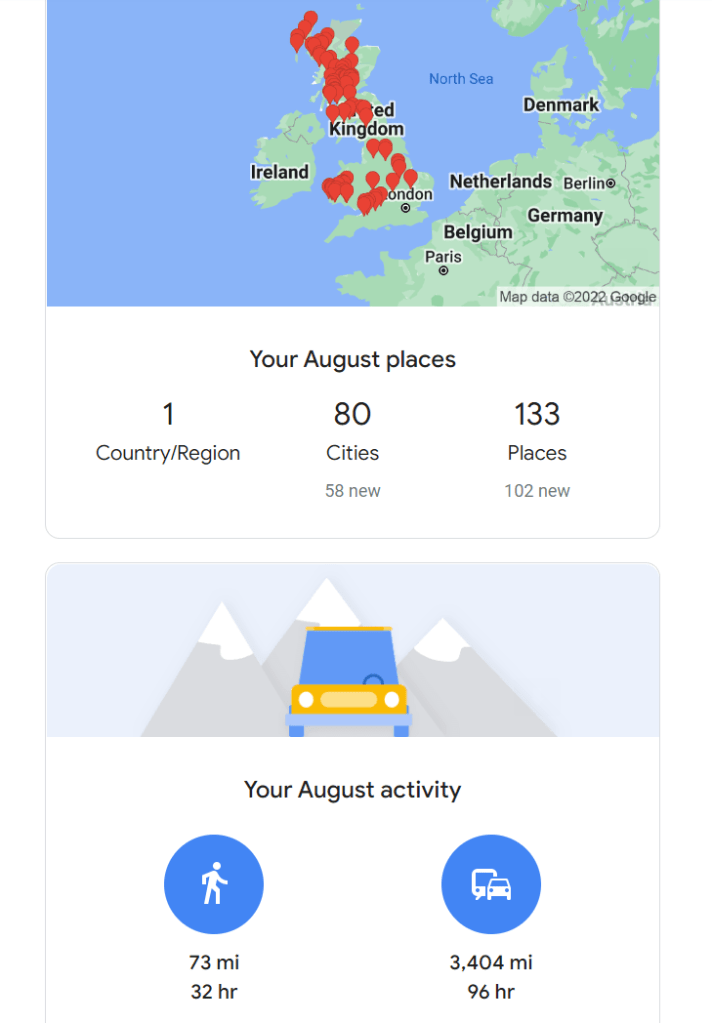This screenshot has height=1023, width=712.
Task: Click the 73 mi walking distance
Action: pyautogui.click(x=214, y=963)
